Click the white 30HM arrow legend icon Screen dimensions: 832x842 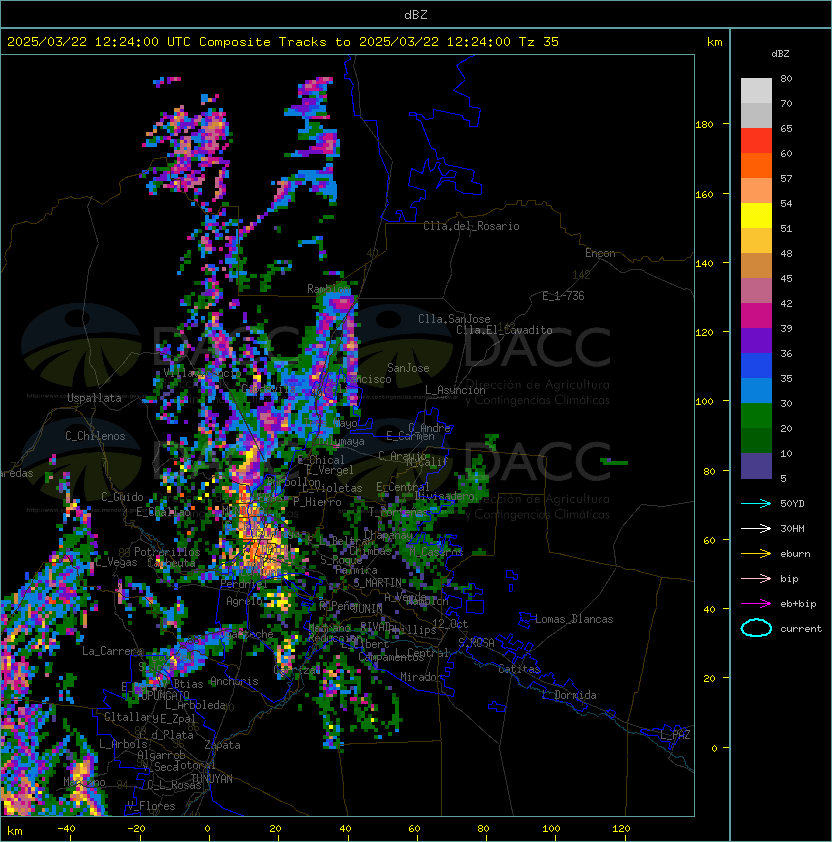point(756,528)
